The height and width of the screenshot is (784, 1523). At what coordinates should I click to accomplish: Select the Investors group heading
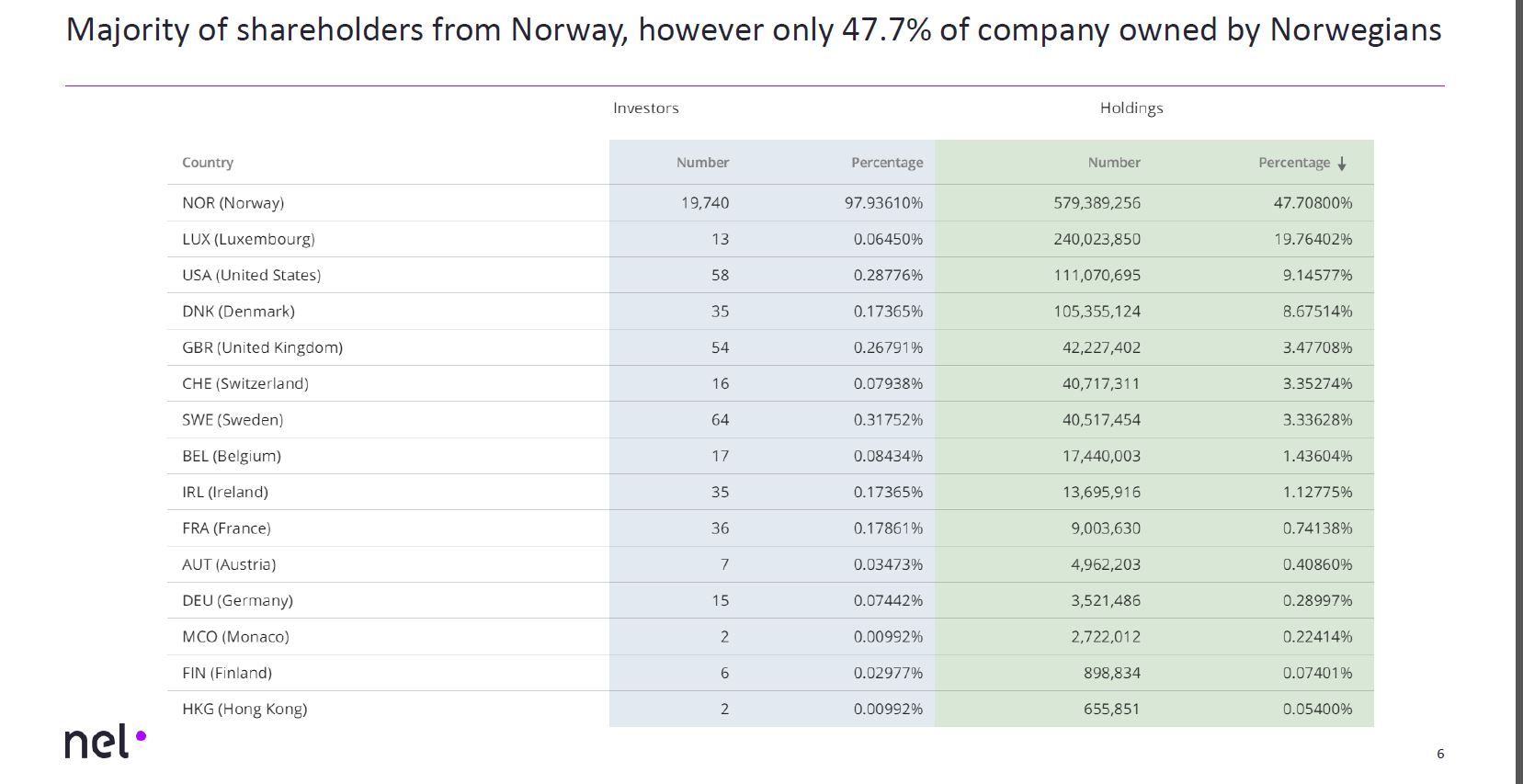coord(645,108)
